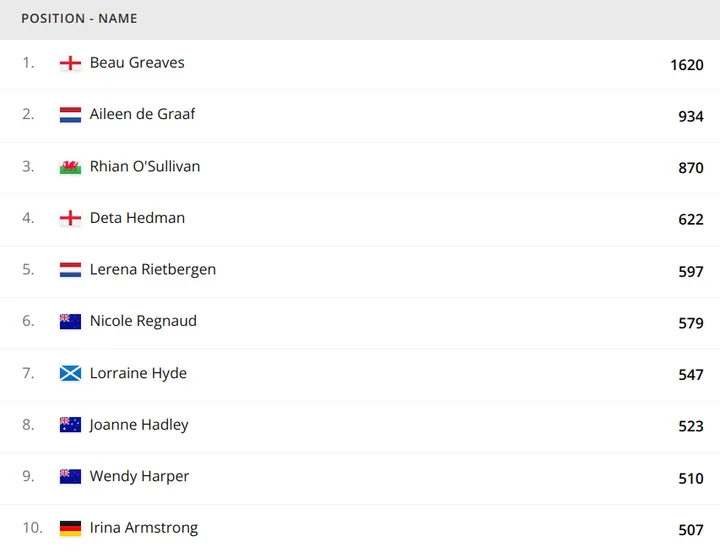The width and height of the screenshot is (720, 553).
Task: Click the New Zealand flag beside Wendy Harper
Action: pyautogui.click(x=70, y=477)
